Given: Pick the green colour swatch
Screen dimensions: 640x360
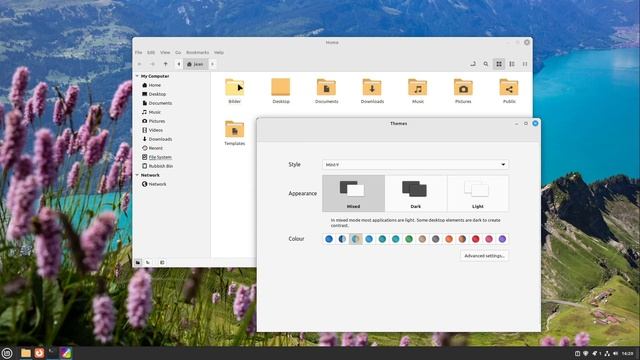Looking at the screenshot, I should pos(409,239).
